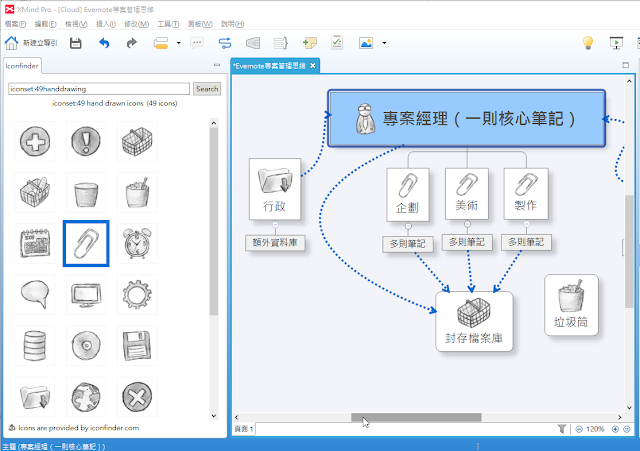Click the iconset search text field
640x451 pixels.
pos(99,89)
